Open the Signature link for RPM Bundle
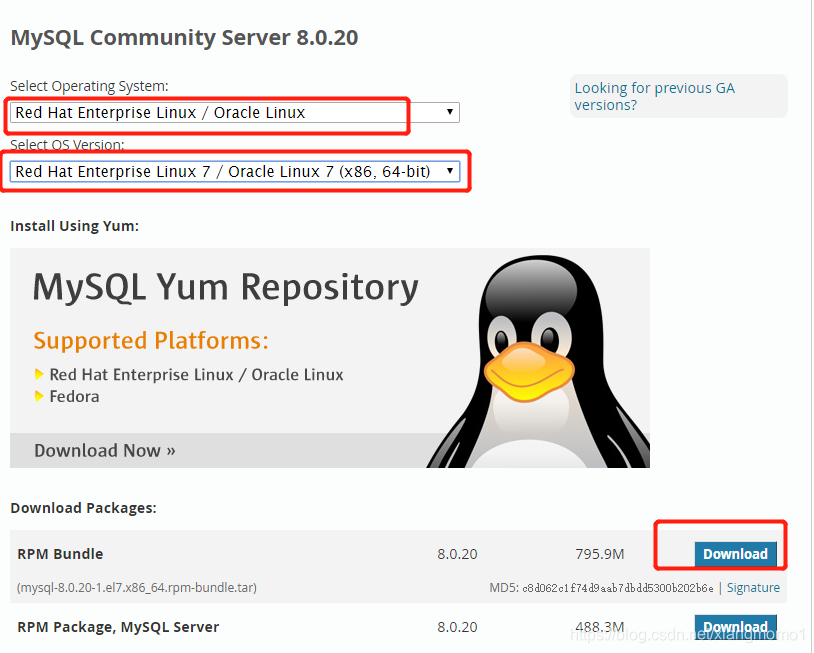The height and width of the screenshot is (653, 814). point(753,587)
